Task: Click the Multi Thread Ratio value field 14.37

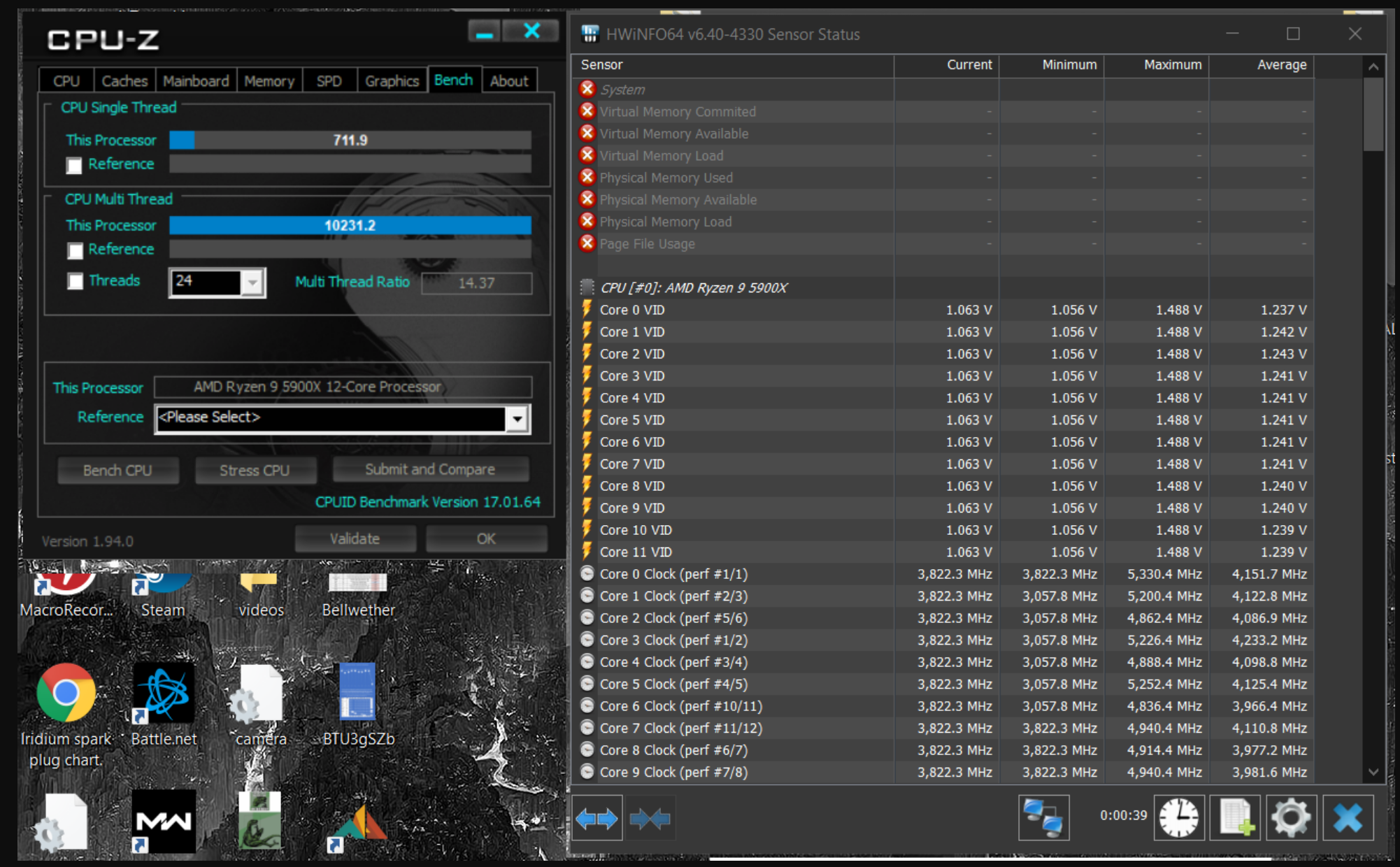Action: tap(476, 283)
